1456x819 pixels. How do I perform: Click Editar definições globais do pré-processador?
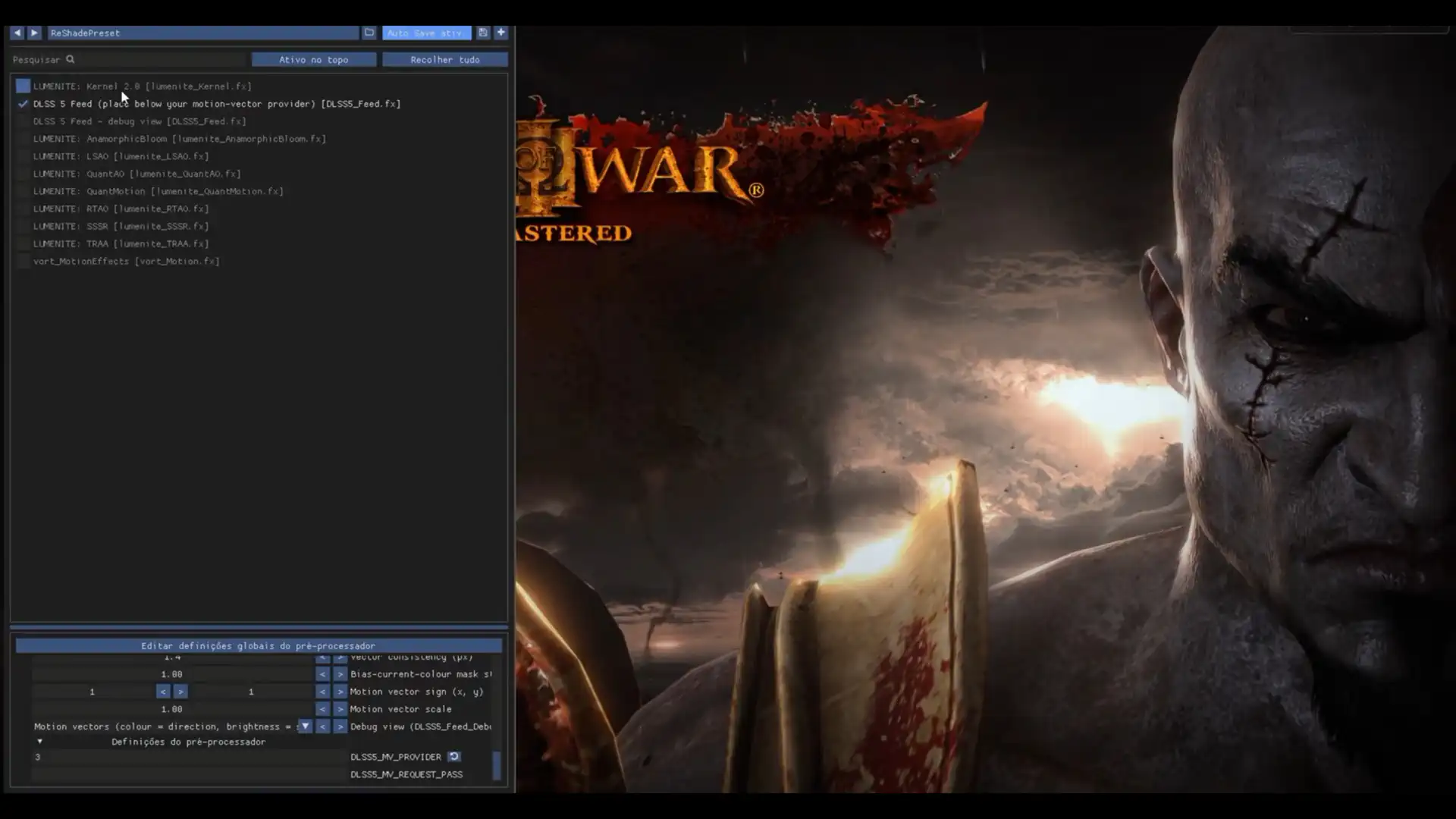259,645
